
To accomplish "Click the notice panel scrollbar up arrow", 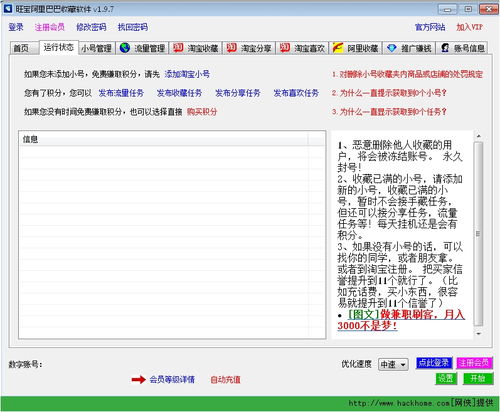I will [479, 136].
